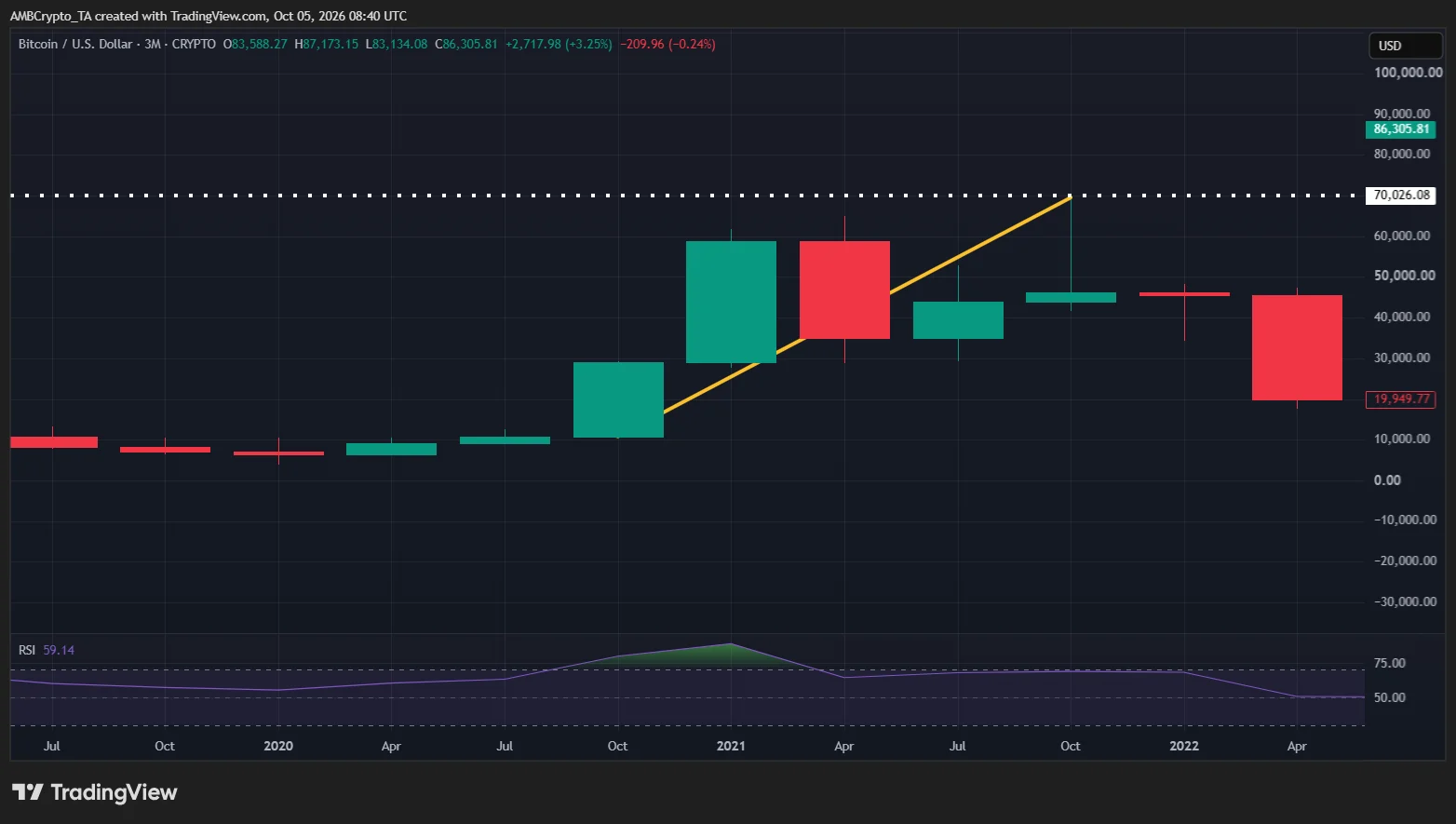Open the USD currency selector
The height and width of the screenshot is (824, 1456).
tap(1406, 46)
